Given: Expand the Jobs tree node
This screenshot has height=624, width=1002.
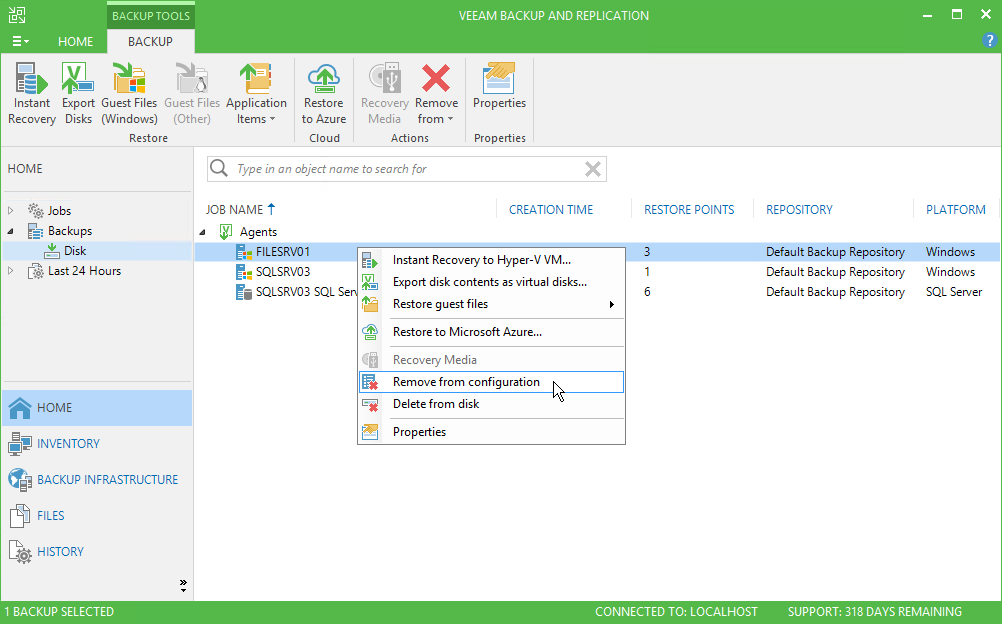Looking at the screenshot, I should pos(10,210).
